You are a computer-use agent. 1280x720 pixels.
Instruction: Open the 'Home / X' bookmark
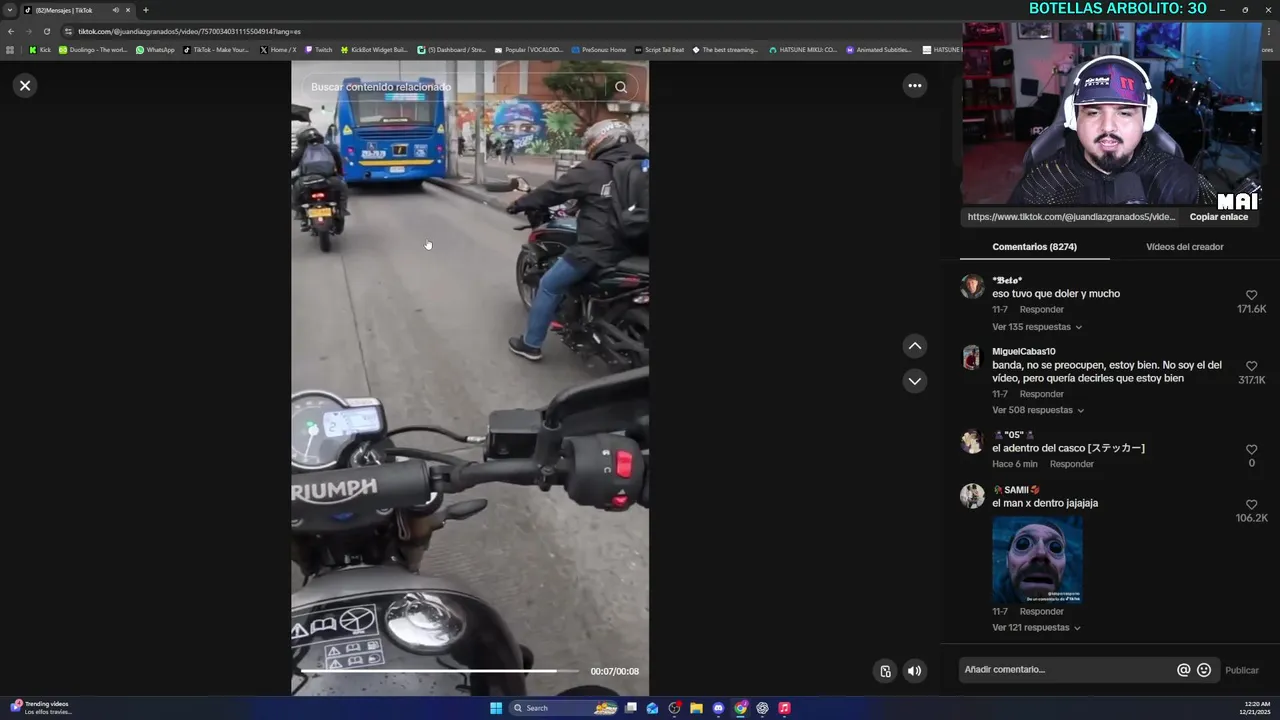coord(278,50)
